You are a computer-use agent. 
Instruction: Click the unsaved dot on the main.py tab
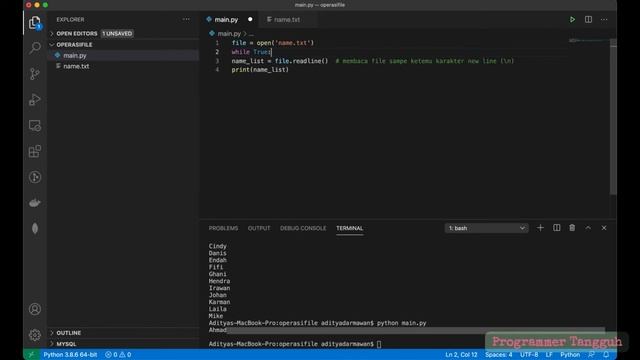(250, 20)
